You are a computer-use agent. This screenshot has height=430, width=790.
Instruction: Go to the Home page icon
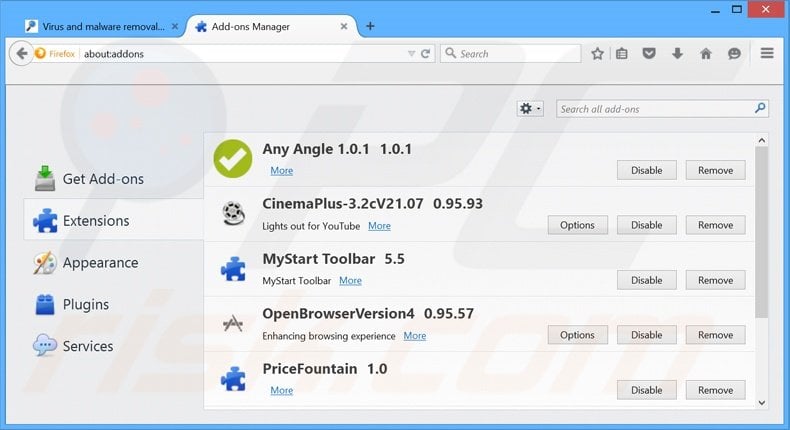point(706,53)
